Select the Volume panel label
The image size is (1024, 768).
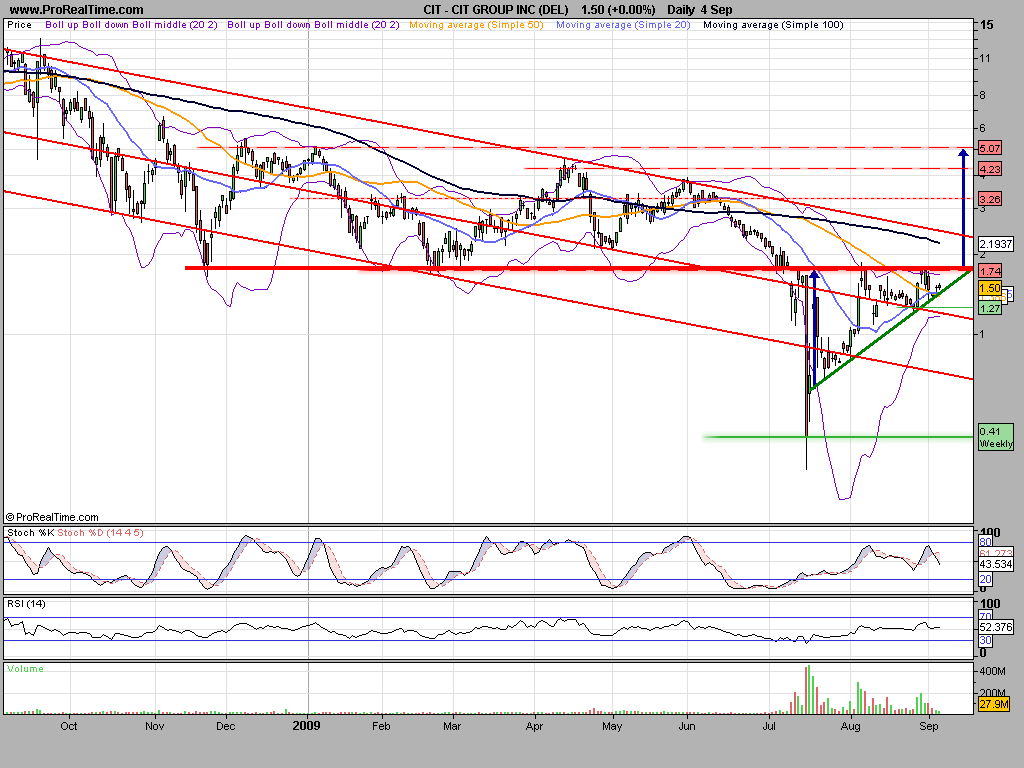(x=25, y=669)
